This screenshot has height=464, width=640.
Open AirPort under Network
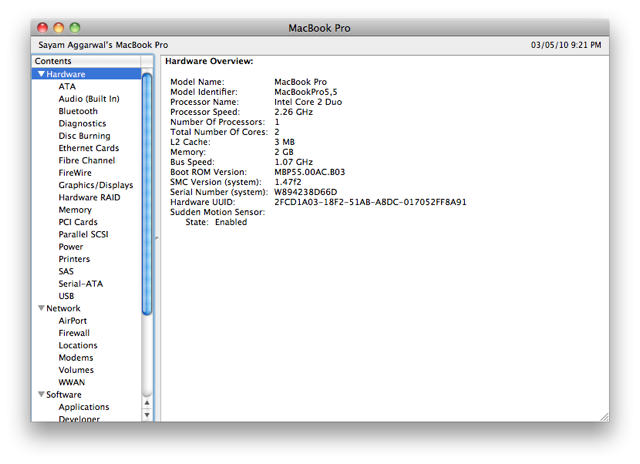[x=73, y=321]
